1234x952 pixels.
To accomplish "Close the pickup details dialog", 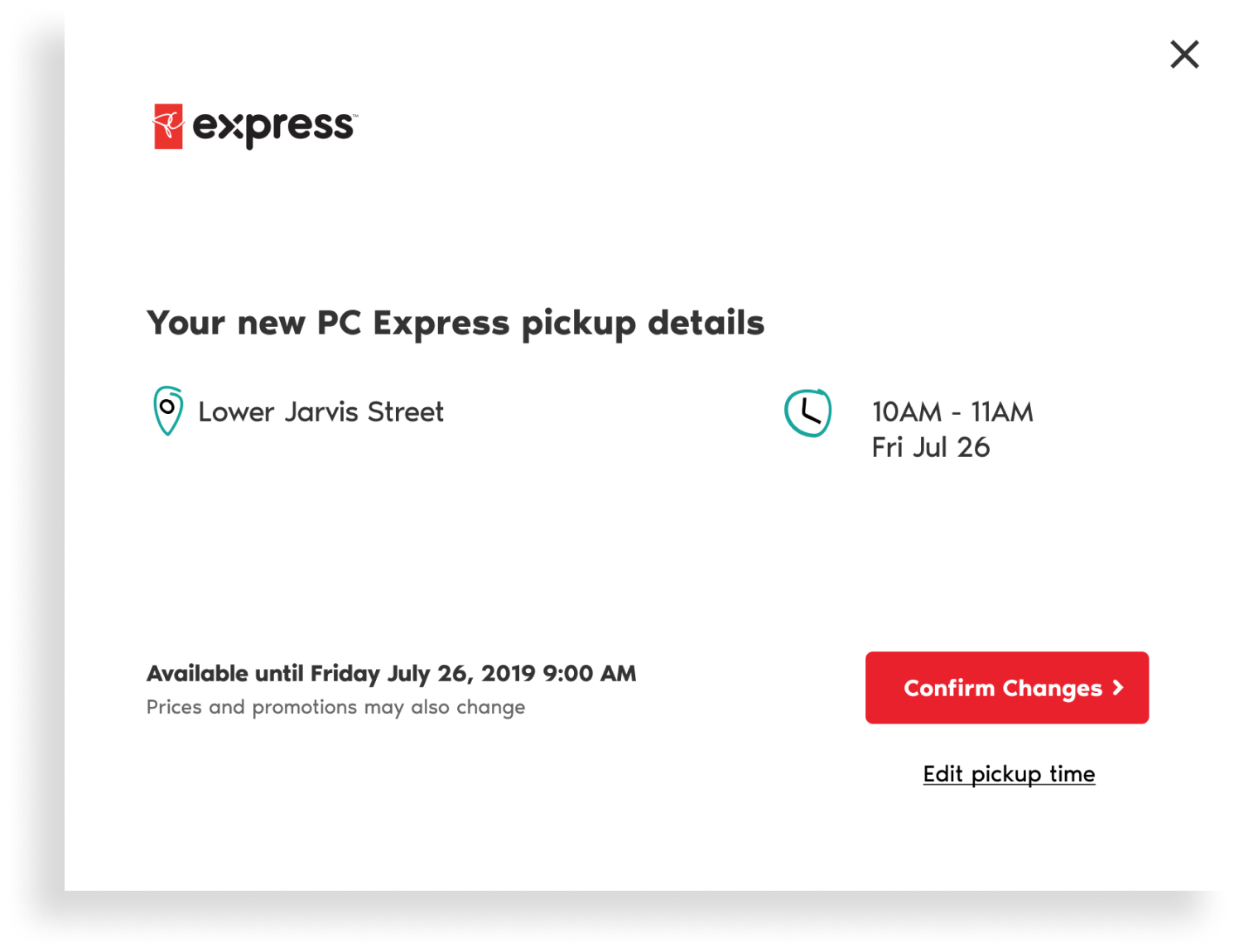I will (x=1184, y=55).
